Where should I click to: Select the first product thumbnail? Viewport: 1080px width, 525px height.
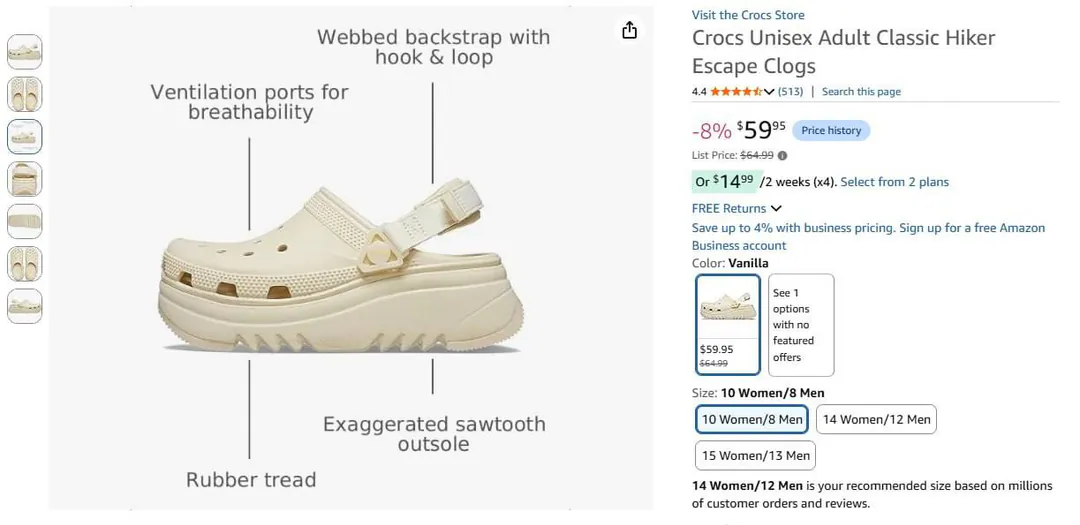pos(25,52)
